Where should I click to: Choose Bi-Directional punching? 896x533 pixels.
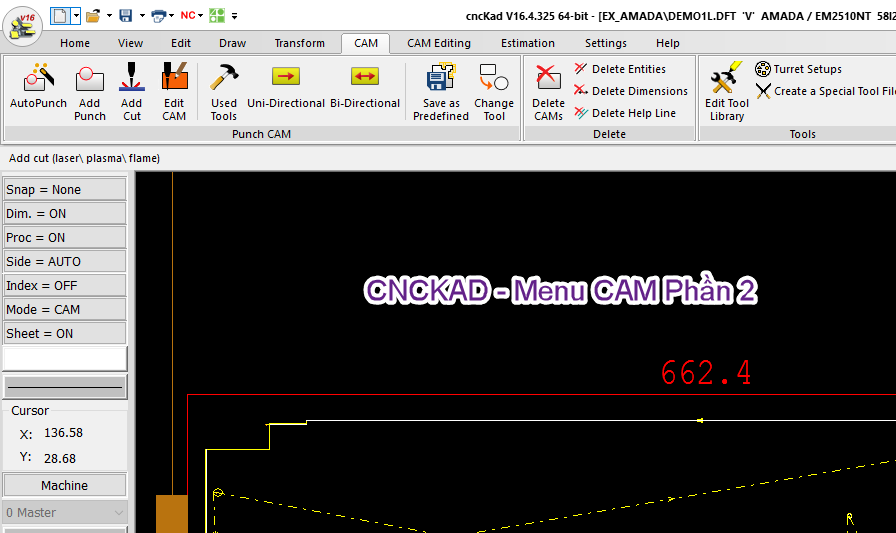coord(365,86)
